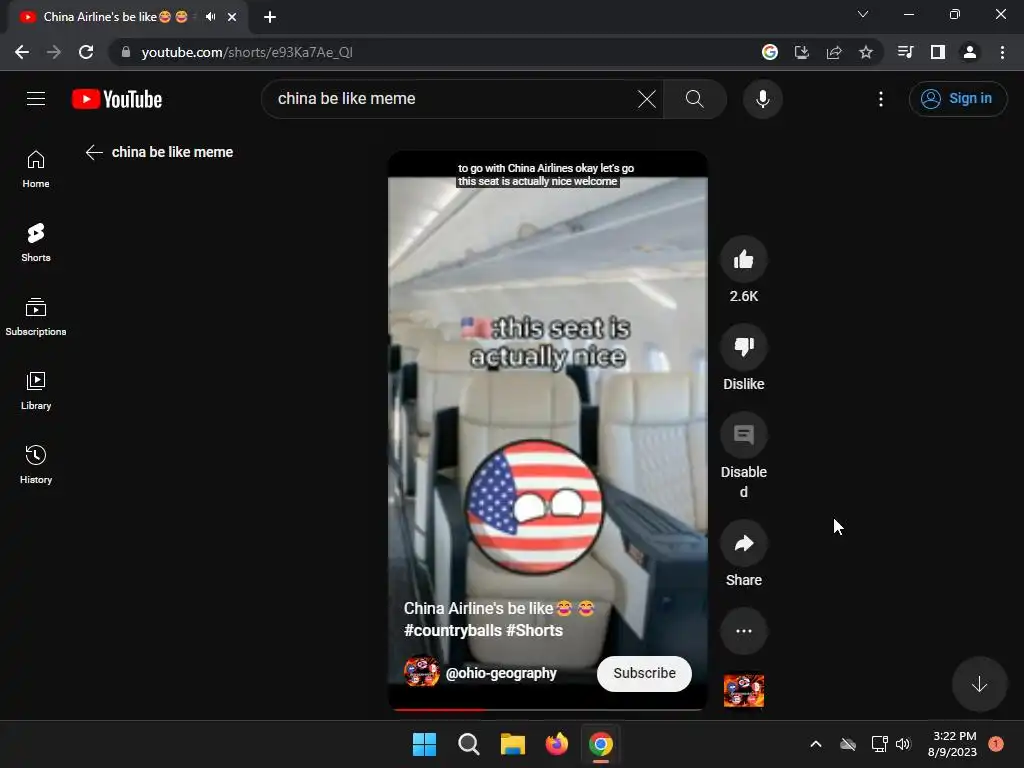Go to the next Short video
The image size is (1024, 768).
pos(978,684)
